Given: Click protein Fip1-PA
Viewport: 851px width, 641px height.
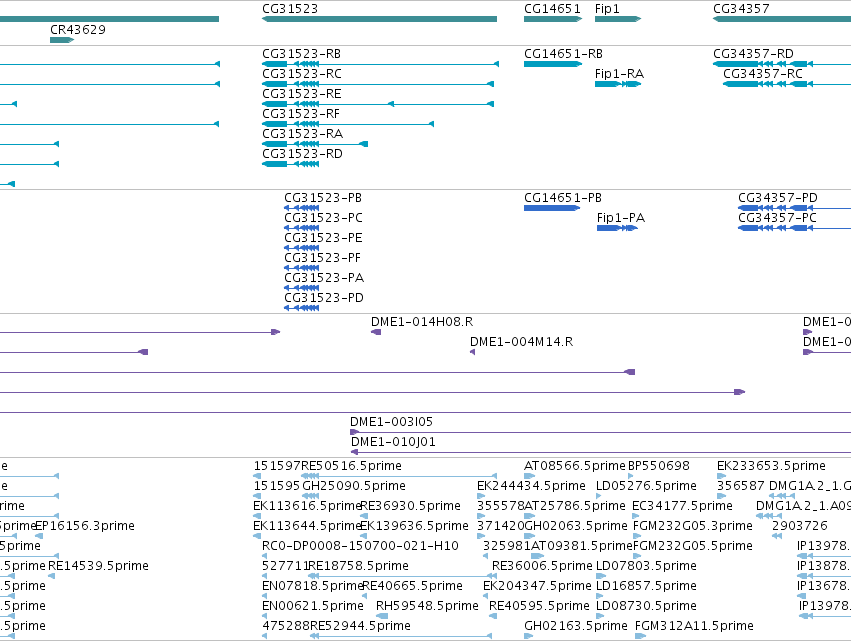Looking at the screenshot, I should tap(621, 218).
